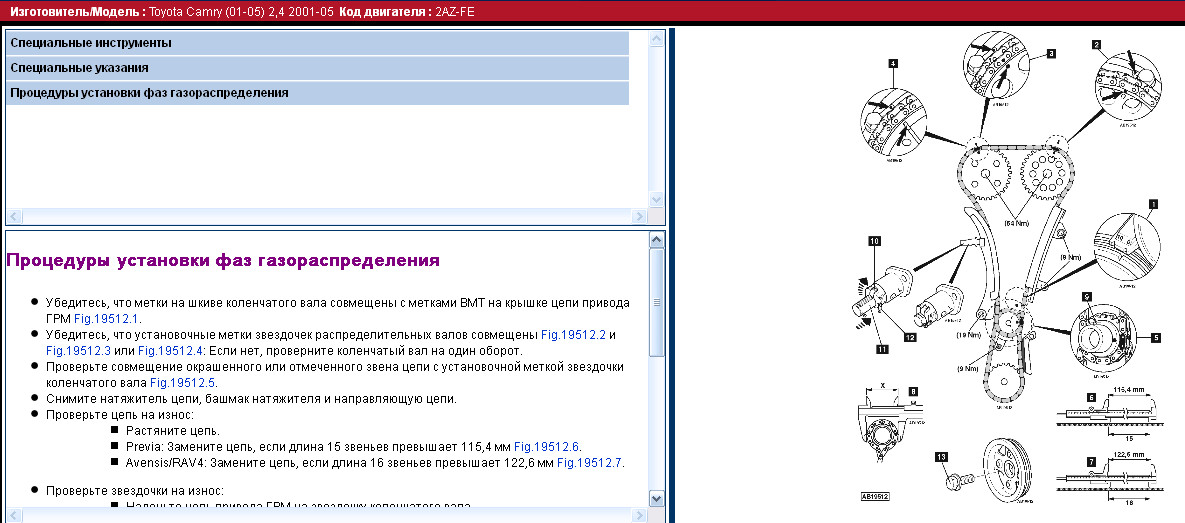This screenshot has height=523, width=1185.
Task: Click procedures panel horizontal scroll left arrow
Action: point(14,515)
